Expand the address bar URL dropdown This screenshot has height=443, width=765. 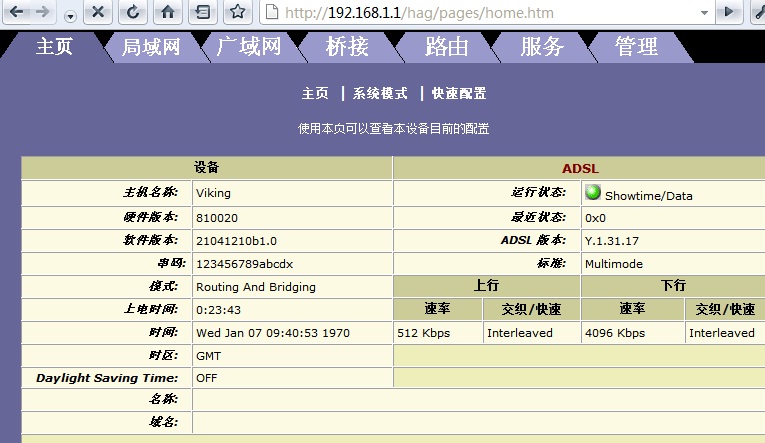704,13
